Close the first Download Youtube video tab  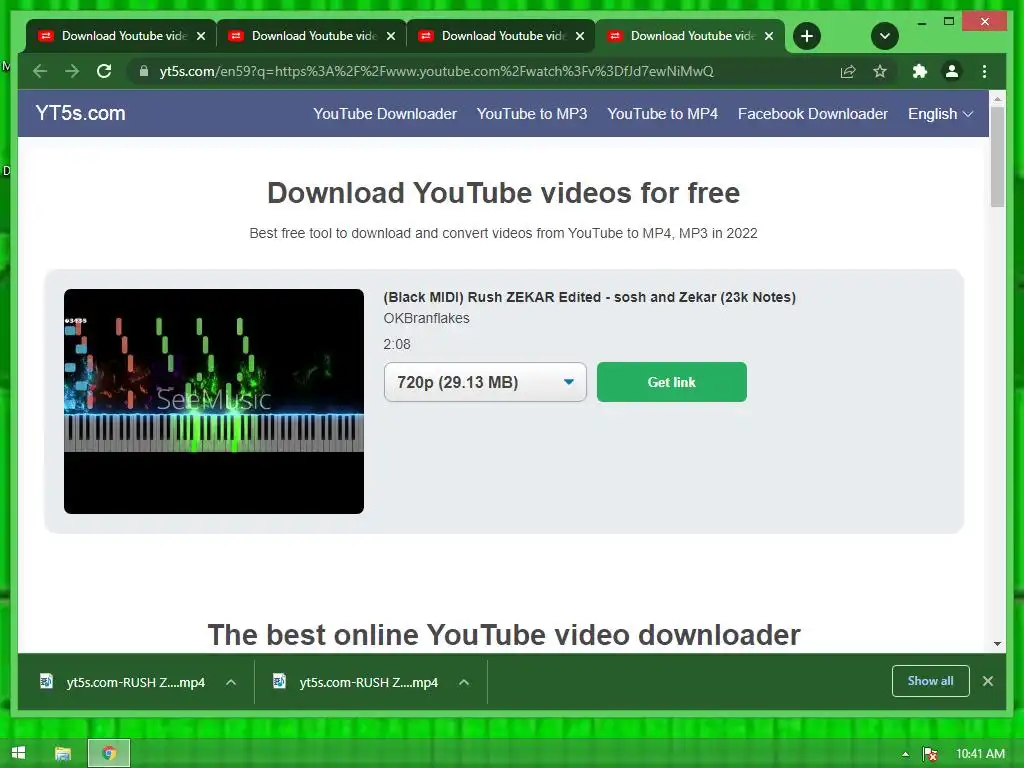pyautogui.click(x=201, y=36)
